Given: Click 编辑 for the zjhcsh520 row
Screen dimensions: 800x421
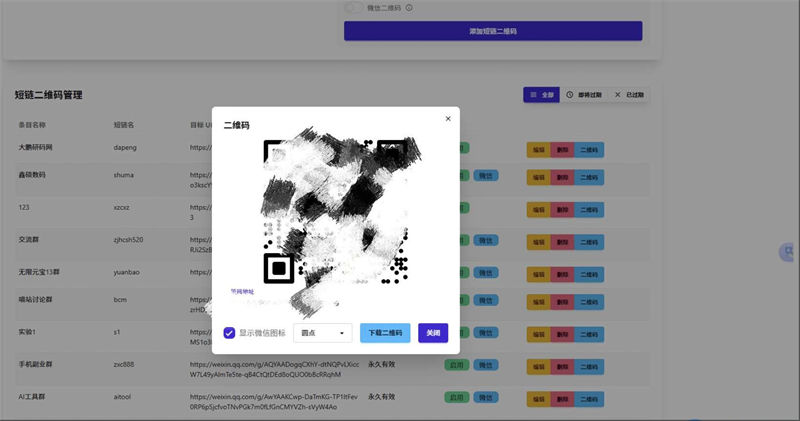Looking at the screenshot, I should [x=539, y=242].
